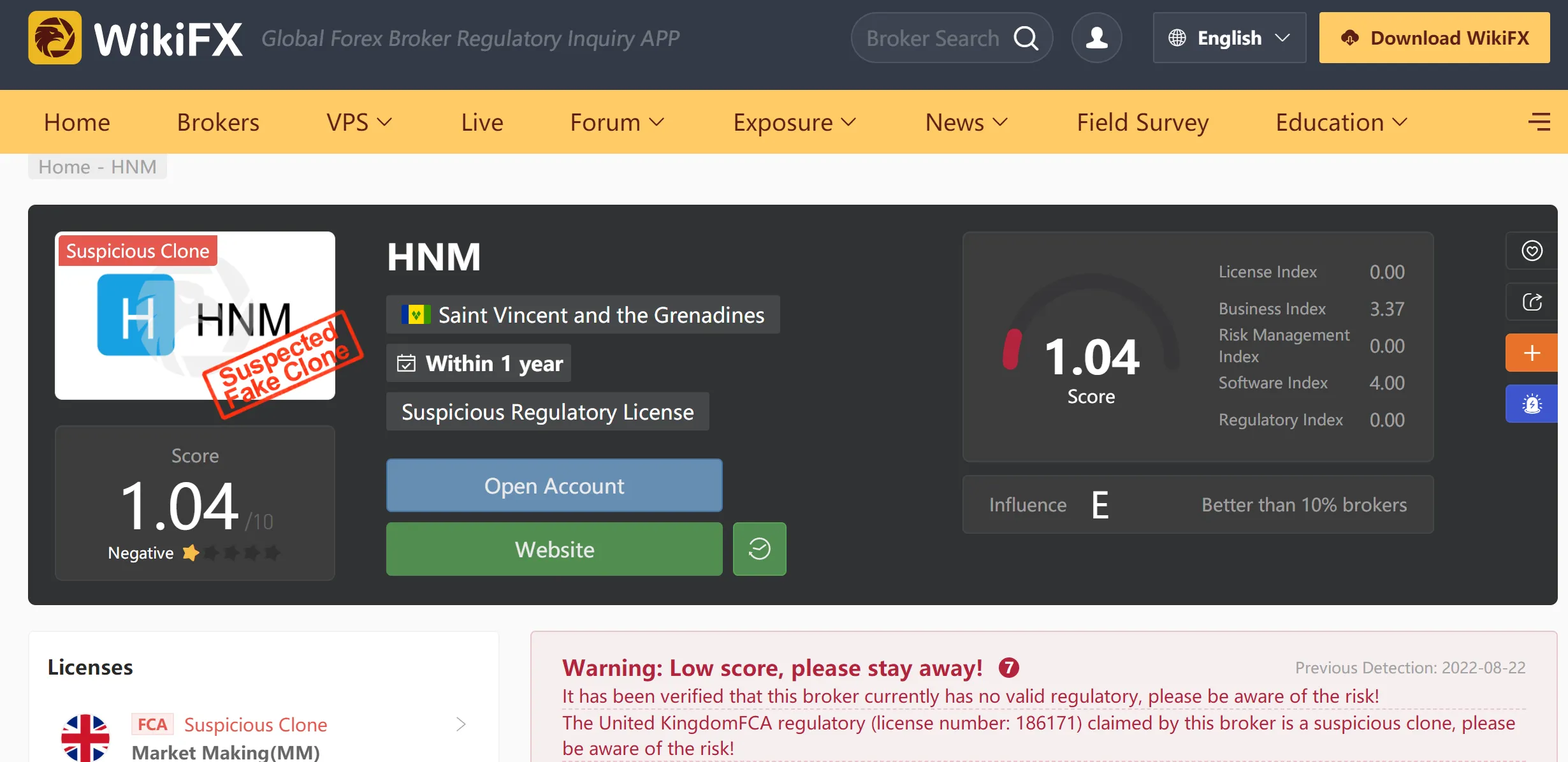Image resolution: width=1568 pixels, height=762 pixels.
Task: Click the Previous Detection date text
Action: pos(1410,668)
